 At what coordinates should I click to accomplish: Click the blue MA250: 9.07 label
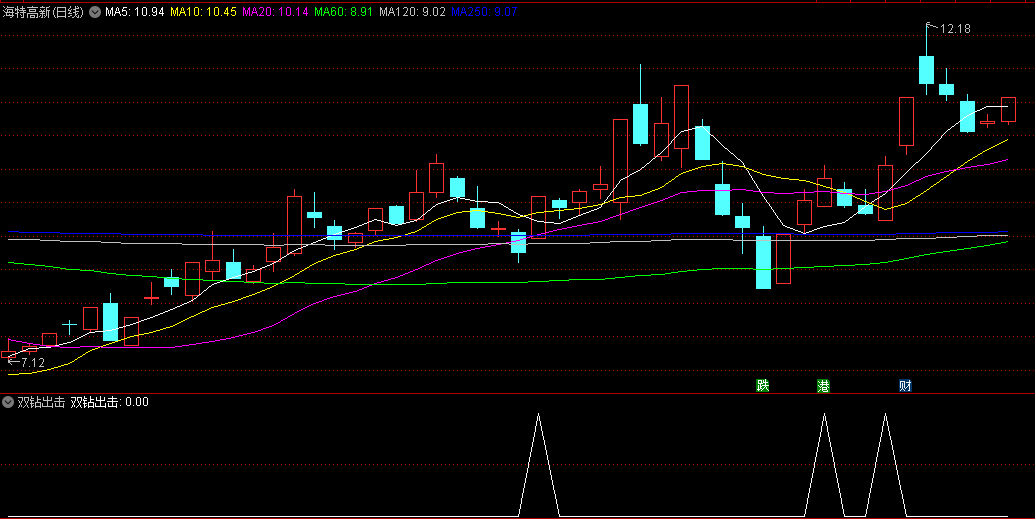(x=484, y=12)
